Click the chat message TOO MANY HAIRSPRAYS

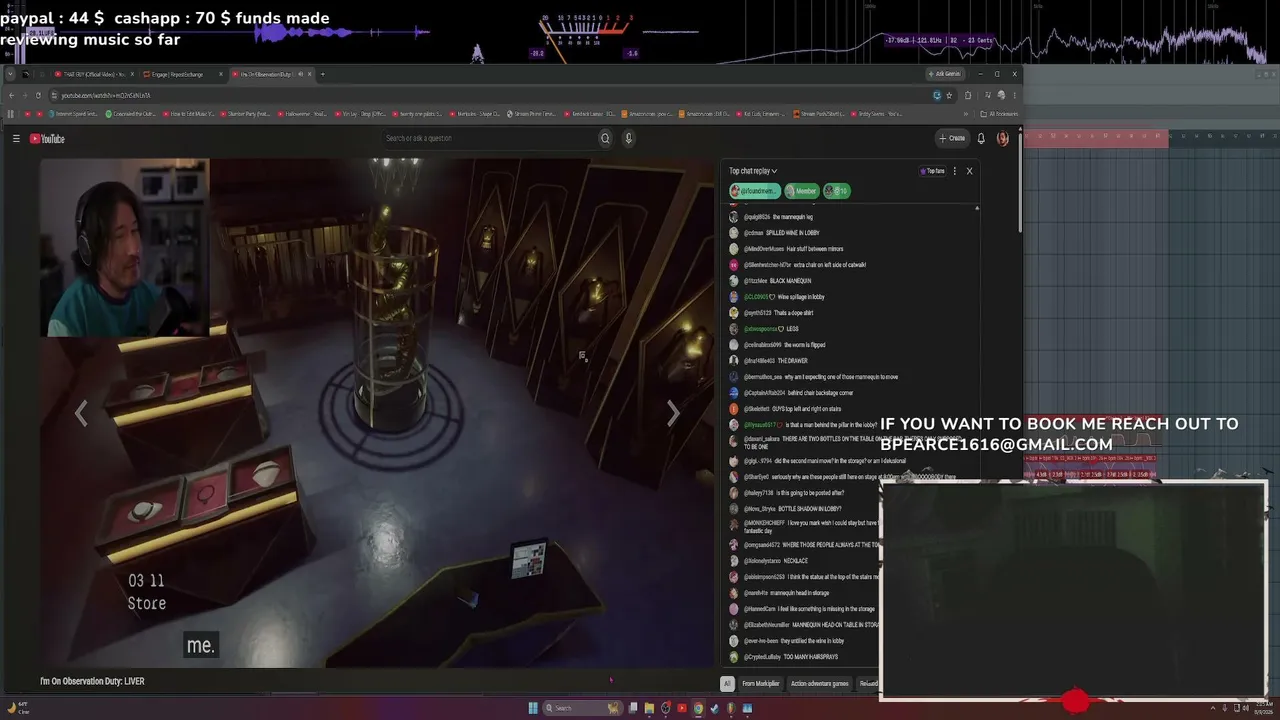point(811,657)
